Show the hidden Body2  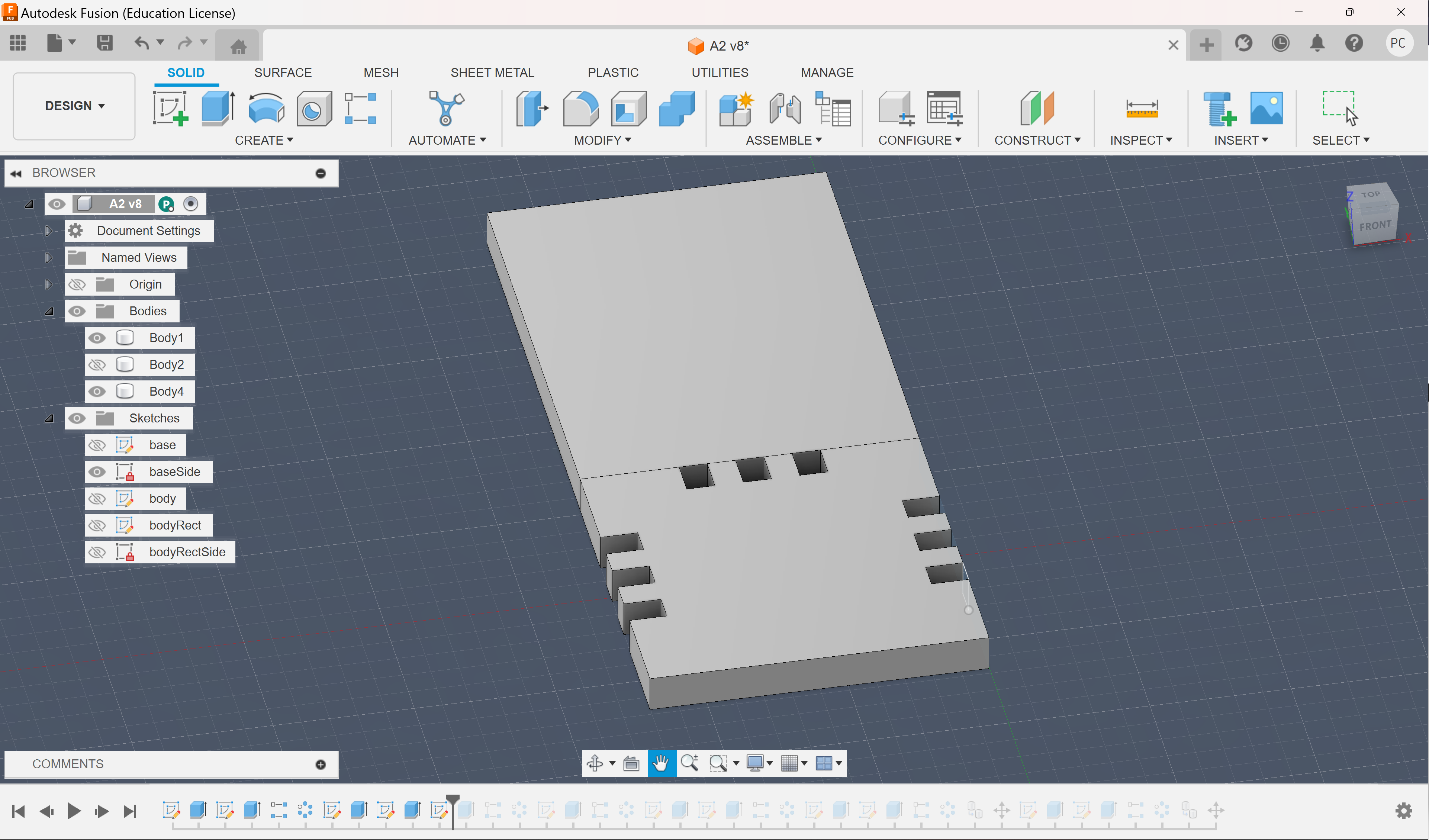point(97,365)
